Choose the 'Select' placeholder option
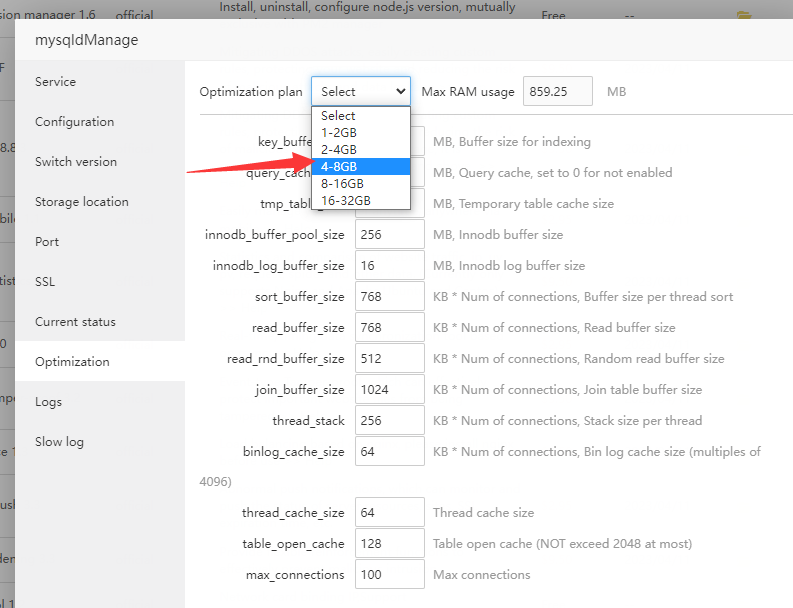Image resolution: width=793 pixels, height=608 pixels. pos(361,115)
